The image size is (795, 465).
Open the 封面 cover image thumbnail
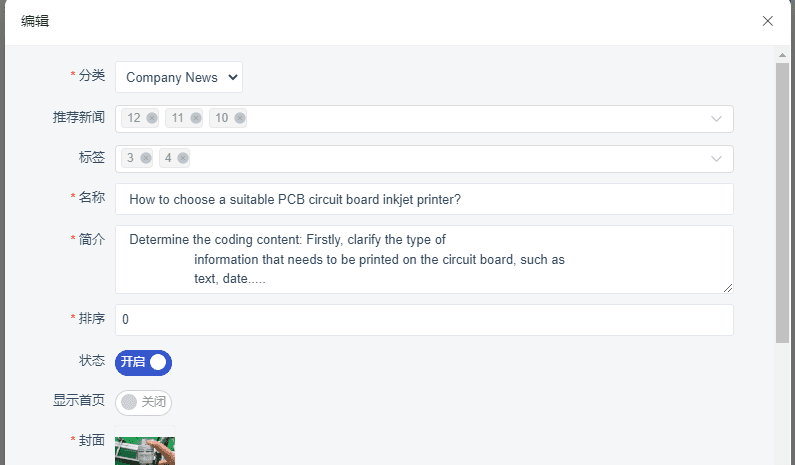(145, 451)
